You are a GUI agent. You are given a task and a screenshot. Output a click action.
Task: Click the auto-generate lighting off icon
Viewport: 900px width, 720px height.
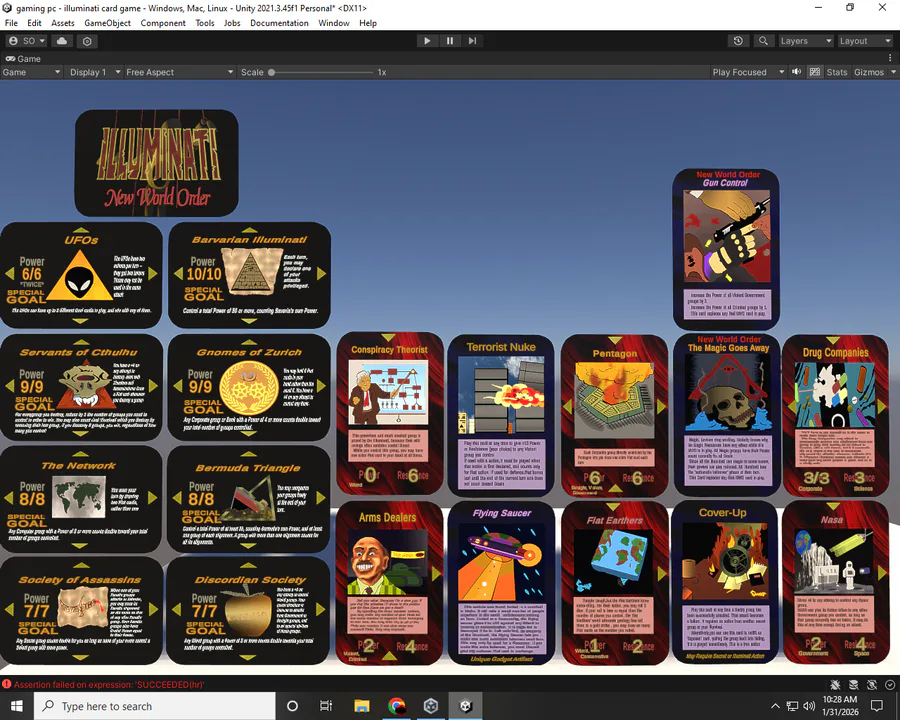[872, 684]
